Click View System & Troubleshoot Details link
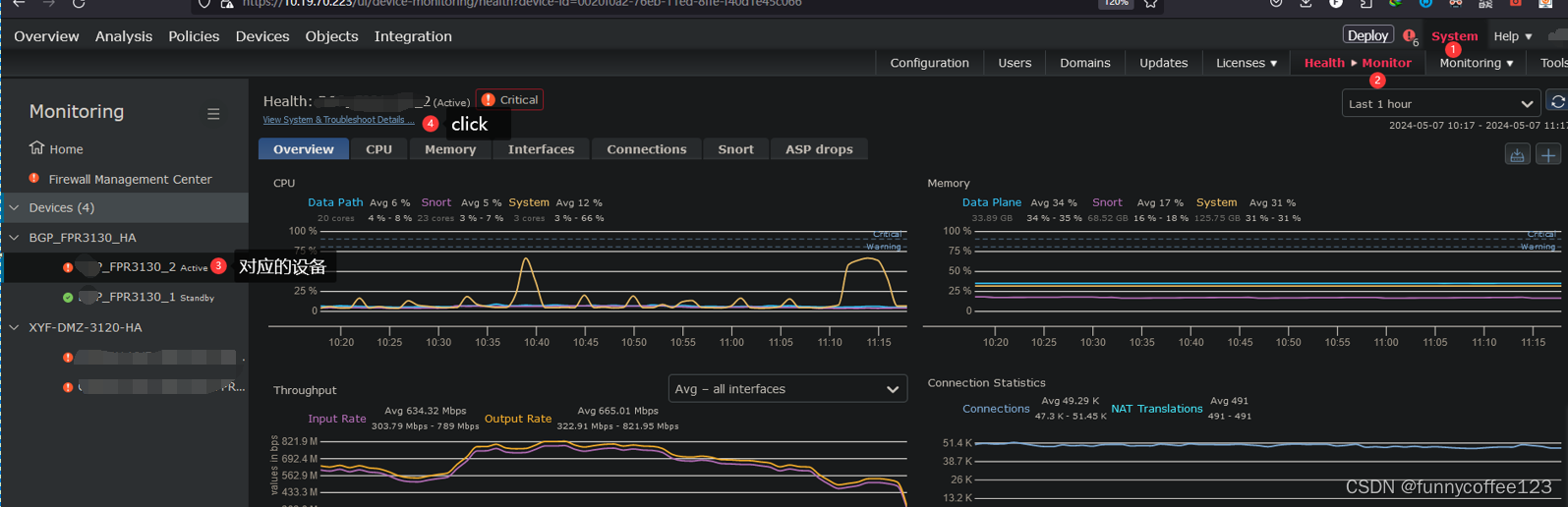The image size is (1568, 507). click(338, 120)
